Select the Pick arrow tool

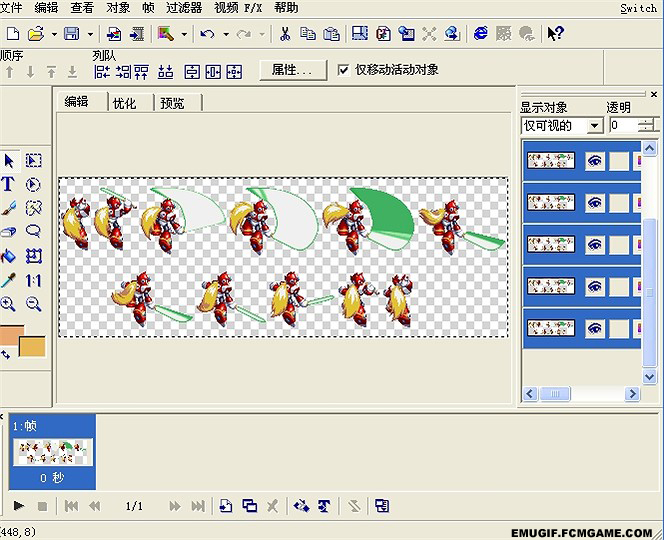point(9,161)
